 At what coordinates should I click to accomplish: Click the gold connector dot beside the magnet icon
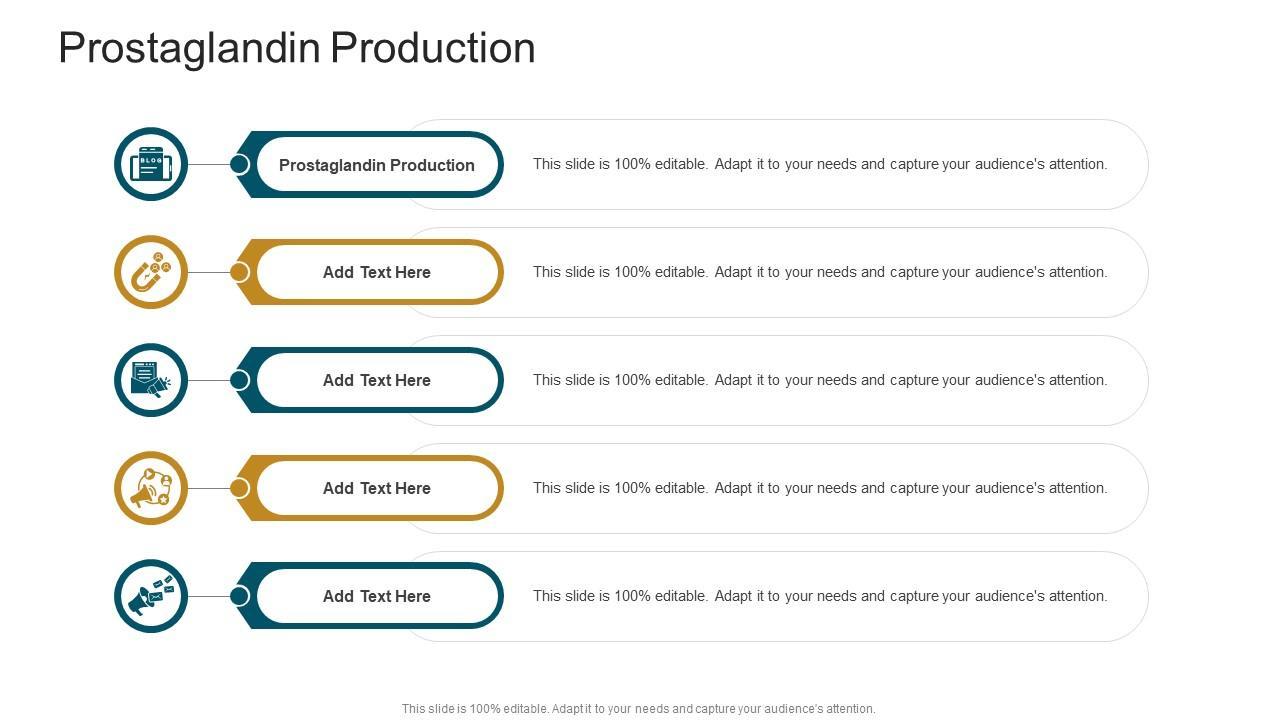(x=240, y=272)
